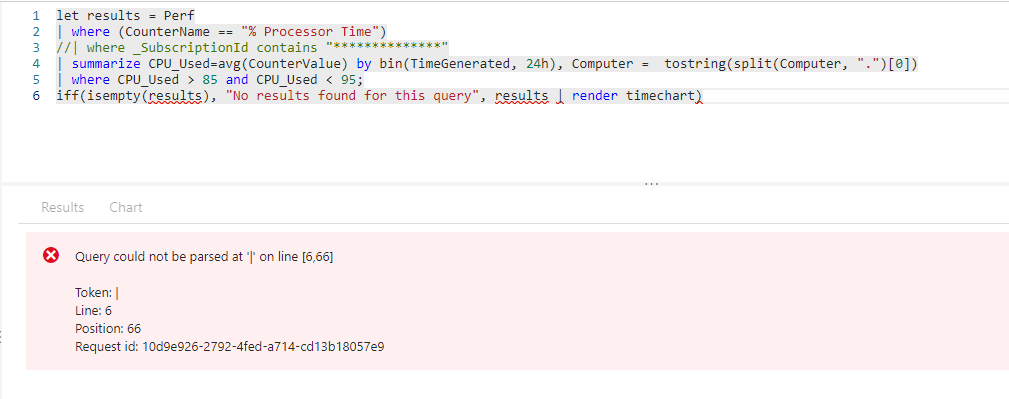This screenshot has height=399, width=1009.
Task: Click 'tostring' function in line 4
Action: click(695, 64)
